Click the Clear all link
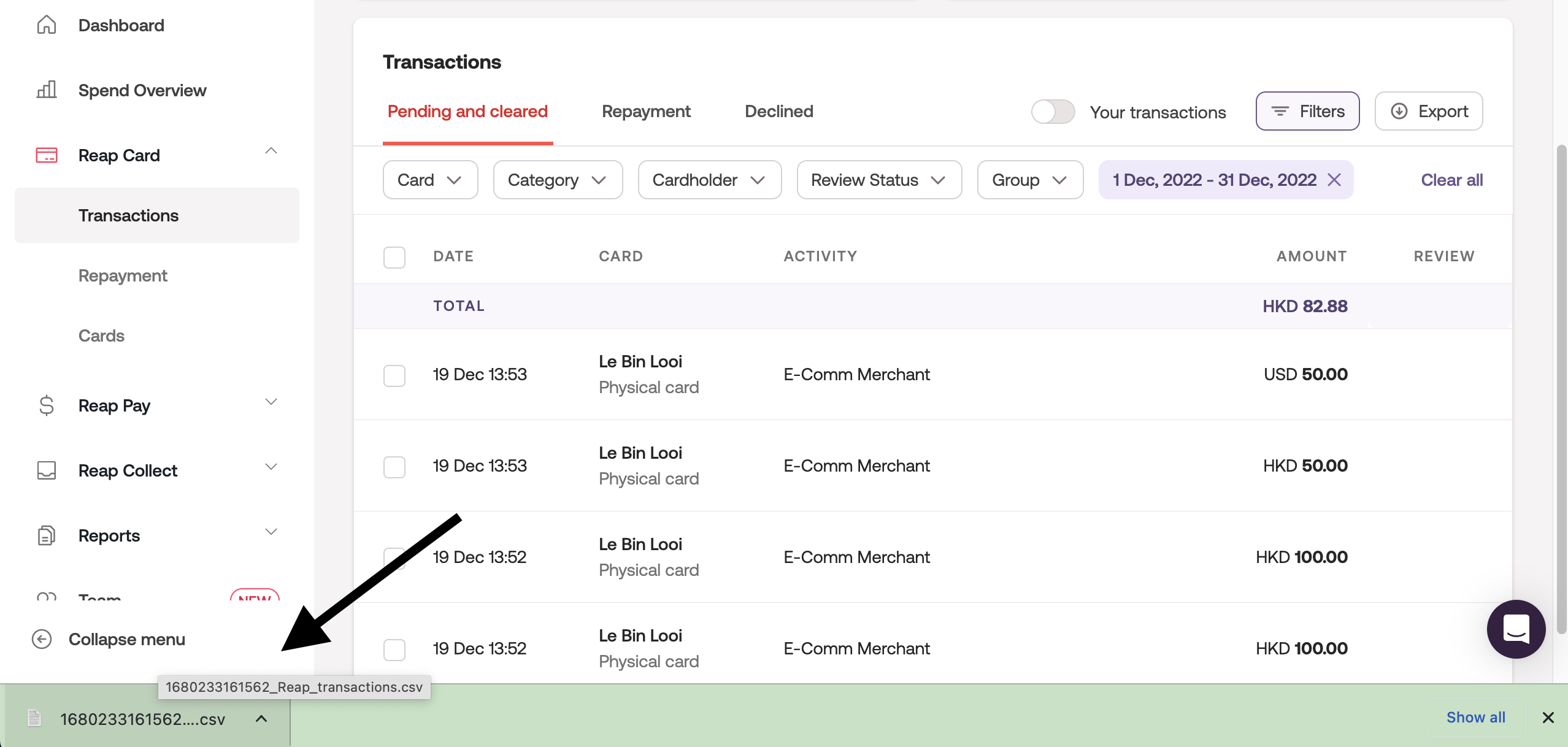Viewport: 1568px width, 747px height. 1451,180
